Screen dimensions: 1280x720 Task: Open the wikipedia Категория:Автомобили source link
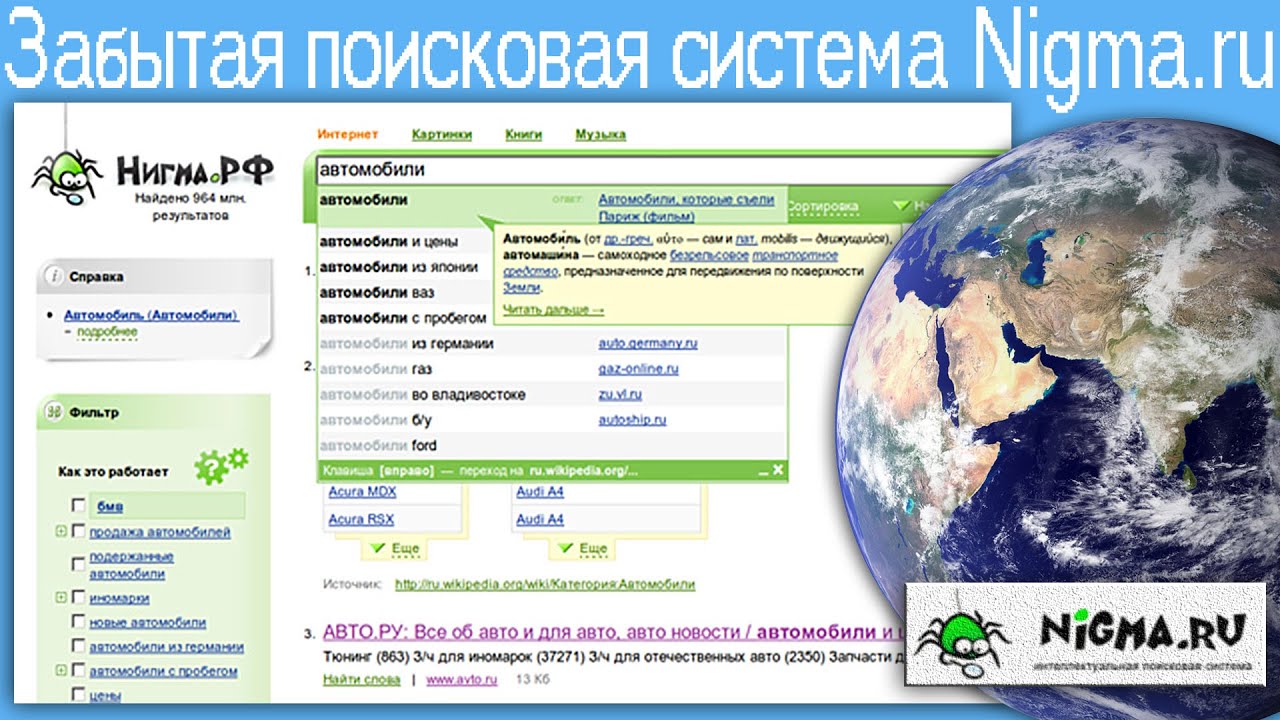[x=545, y=584]
